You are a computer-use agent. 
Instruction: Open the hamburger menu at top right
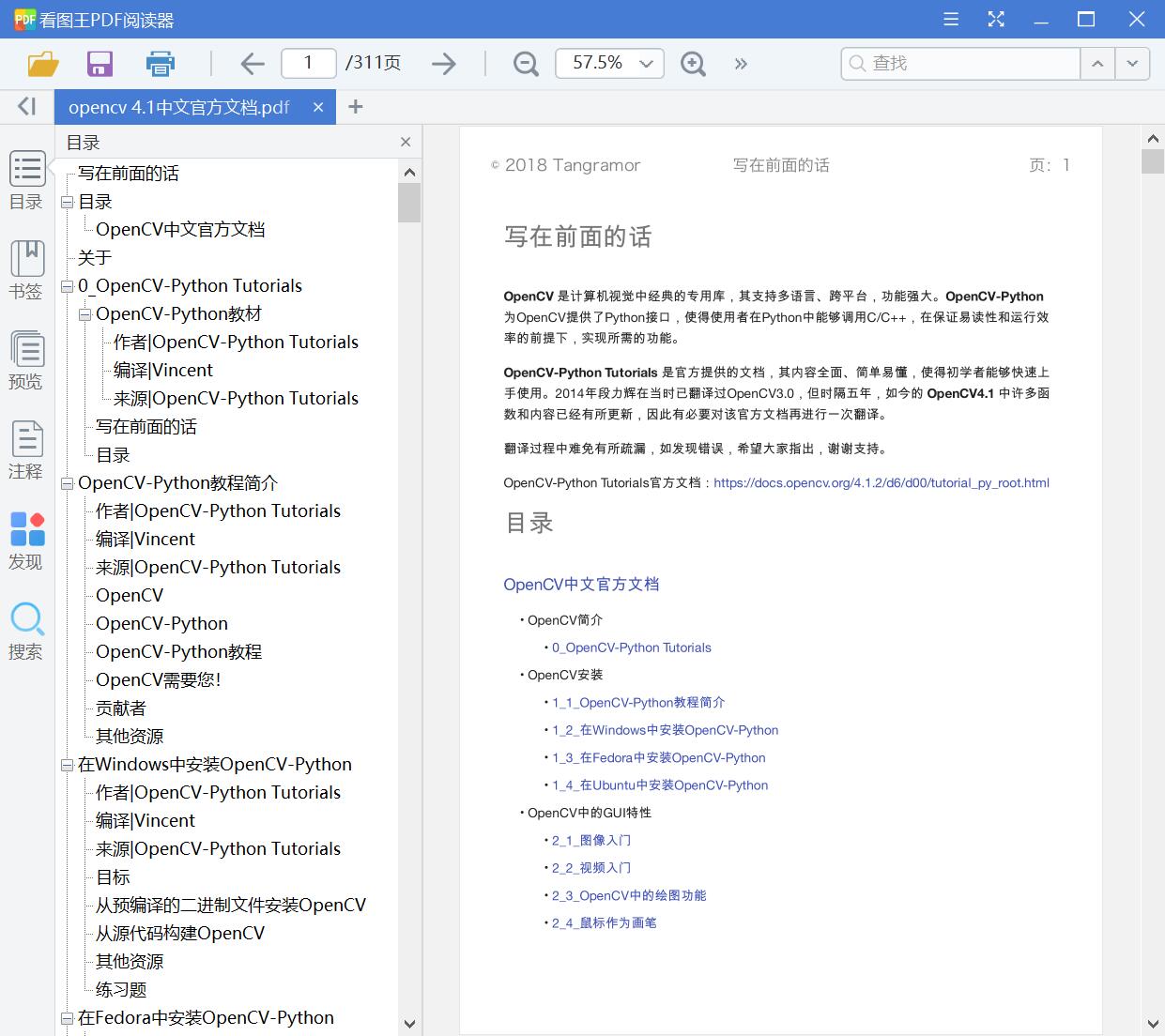click(950, 18)
